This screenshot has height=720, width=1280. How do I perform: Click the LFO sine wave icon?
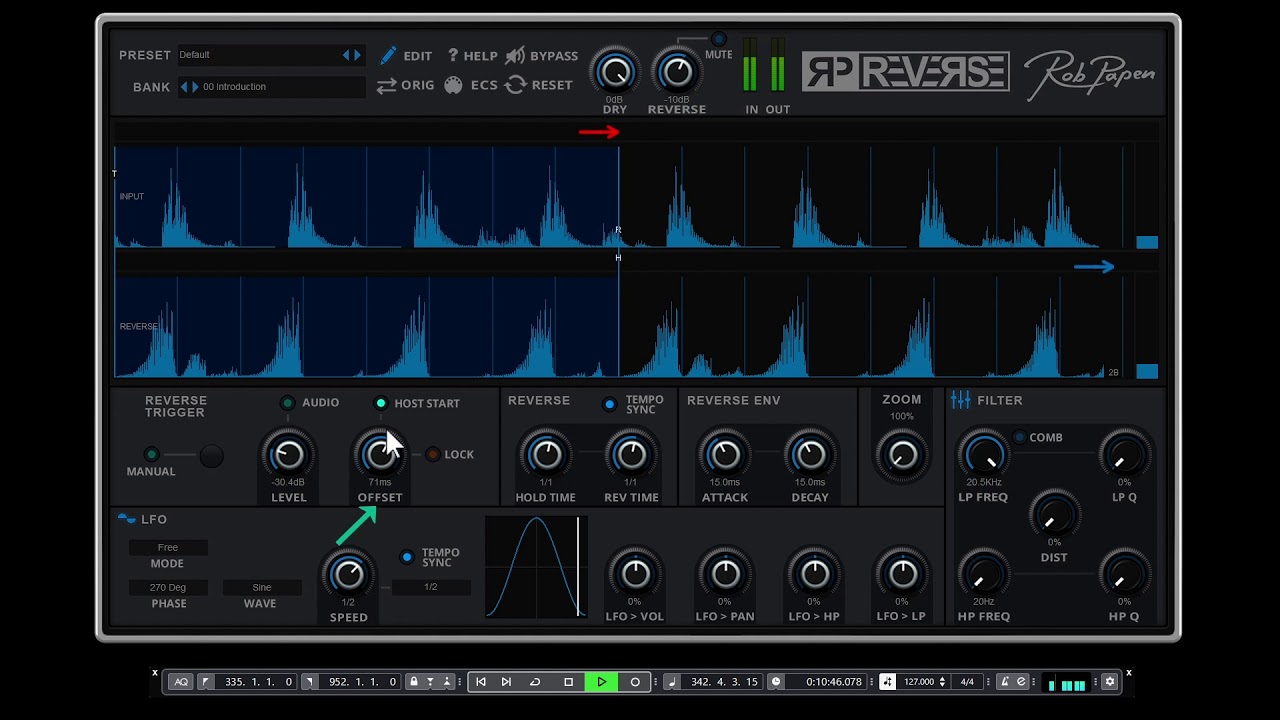126,519
